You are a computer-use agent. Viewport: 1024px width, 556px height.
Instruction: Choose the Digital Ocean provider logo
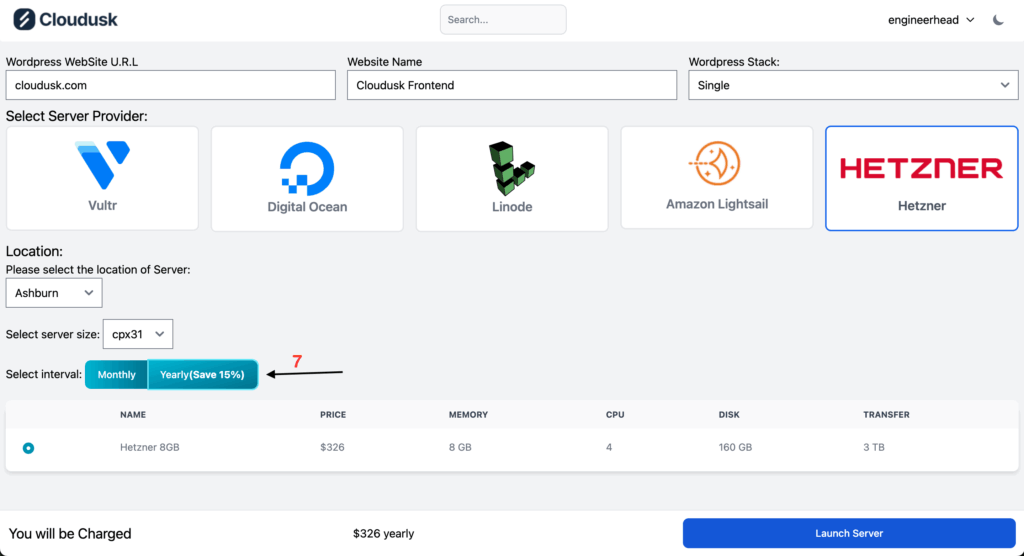point(307,168)
